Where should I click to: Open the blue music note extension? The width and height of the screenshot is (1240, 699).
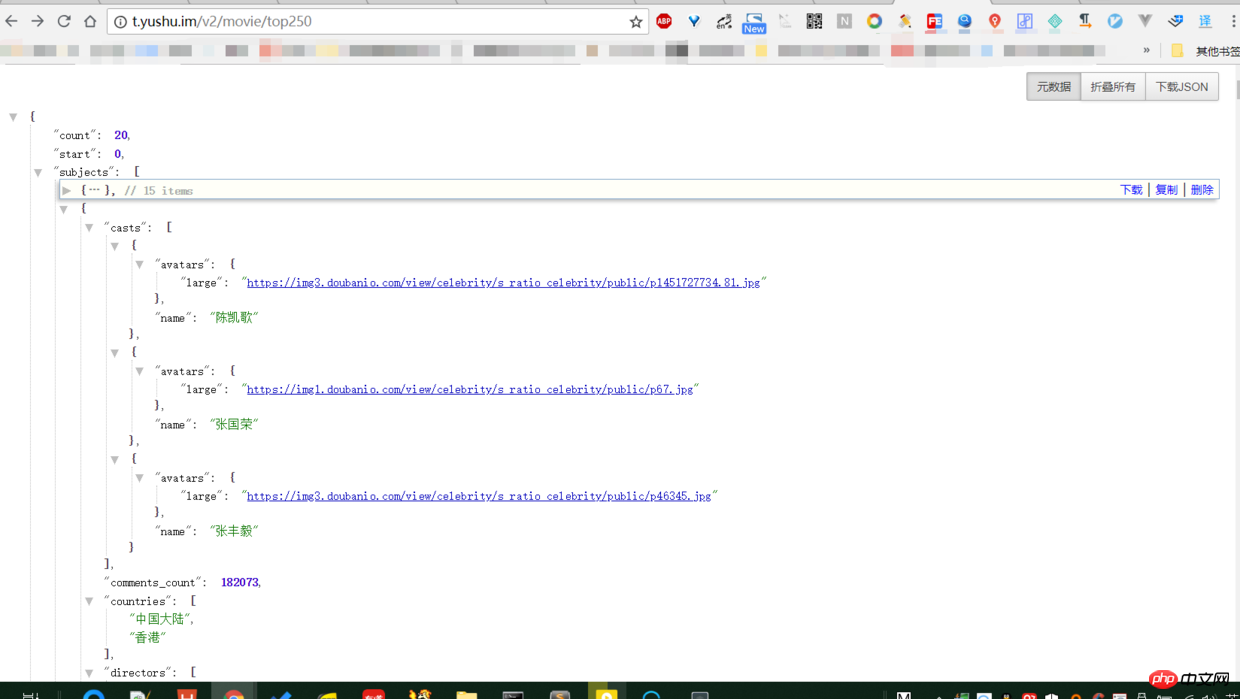1025,21
